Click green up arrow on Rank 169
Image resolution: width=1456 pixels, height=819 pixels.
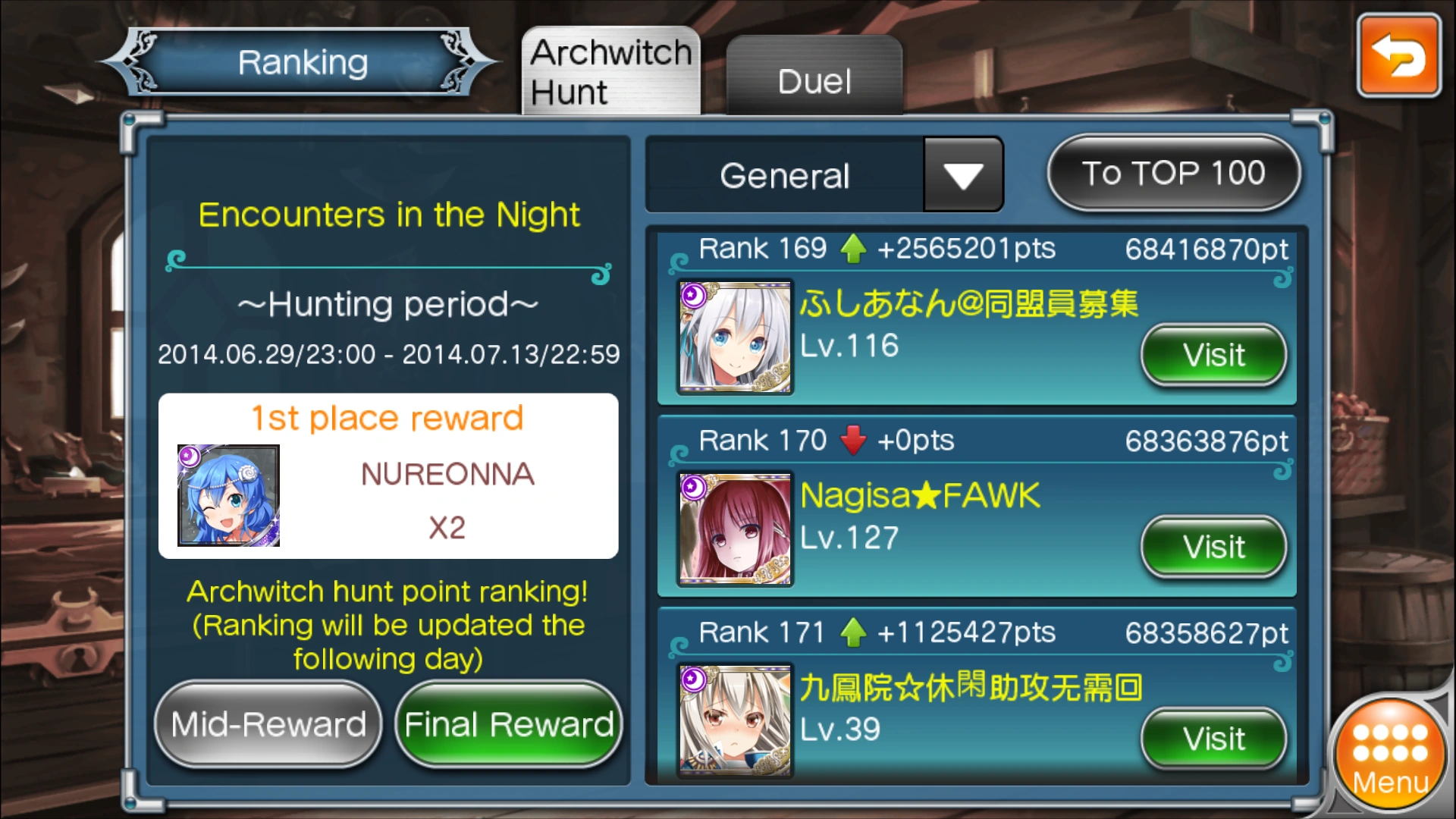pos(853,249)
